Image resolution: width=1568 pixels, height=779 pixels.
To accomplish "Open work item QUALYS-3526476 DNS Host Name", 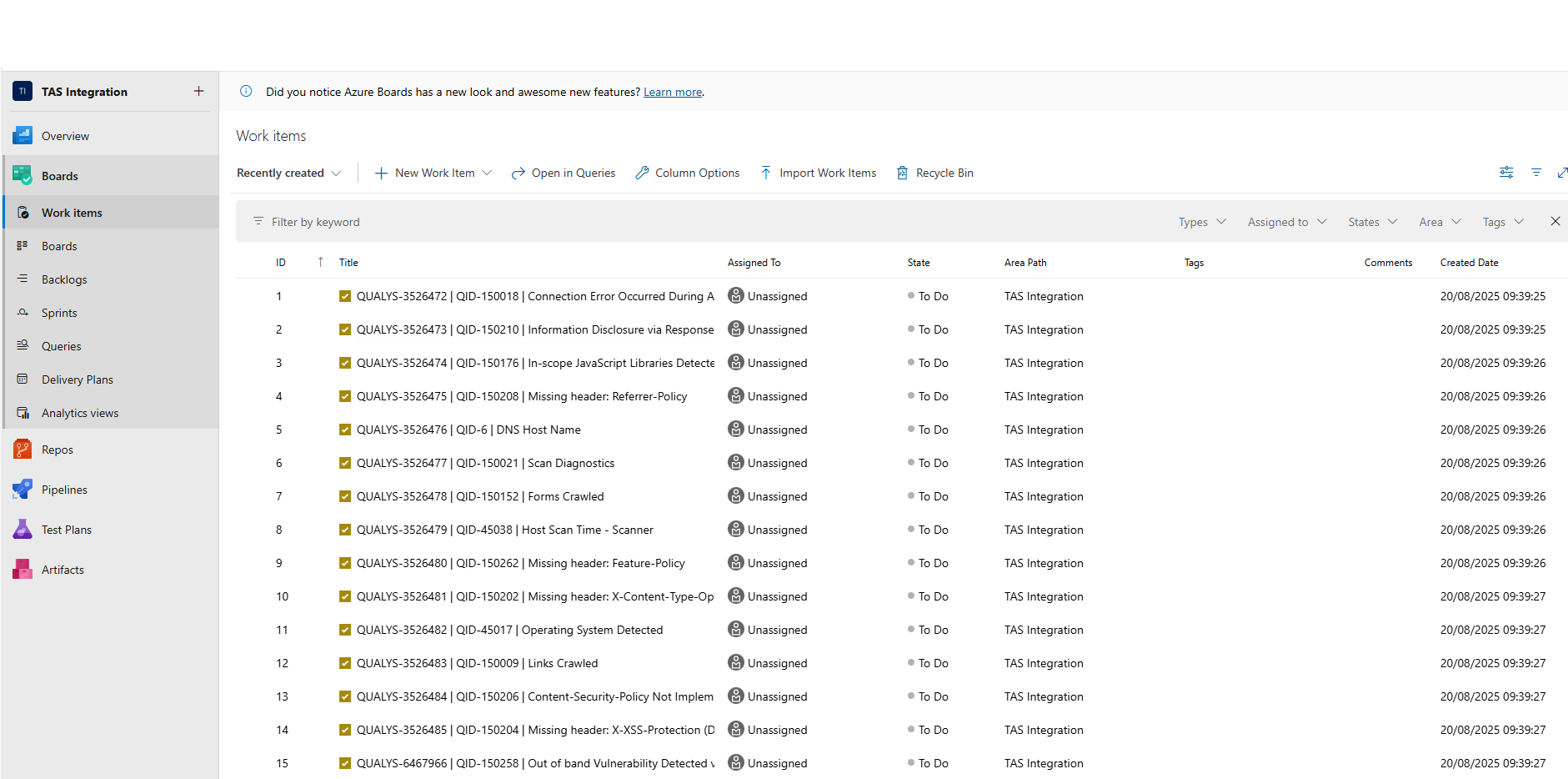I will (x=468, y=430).
